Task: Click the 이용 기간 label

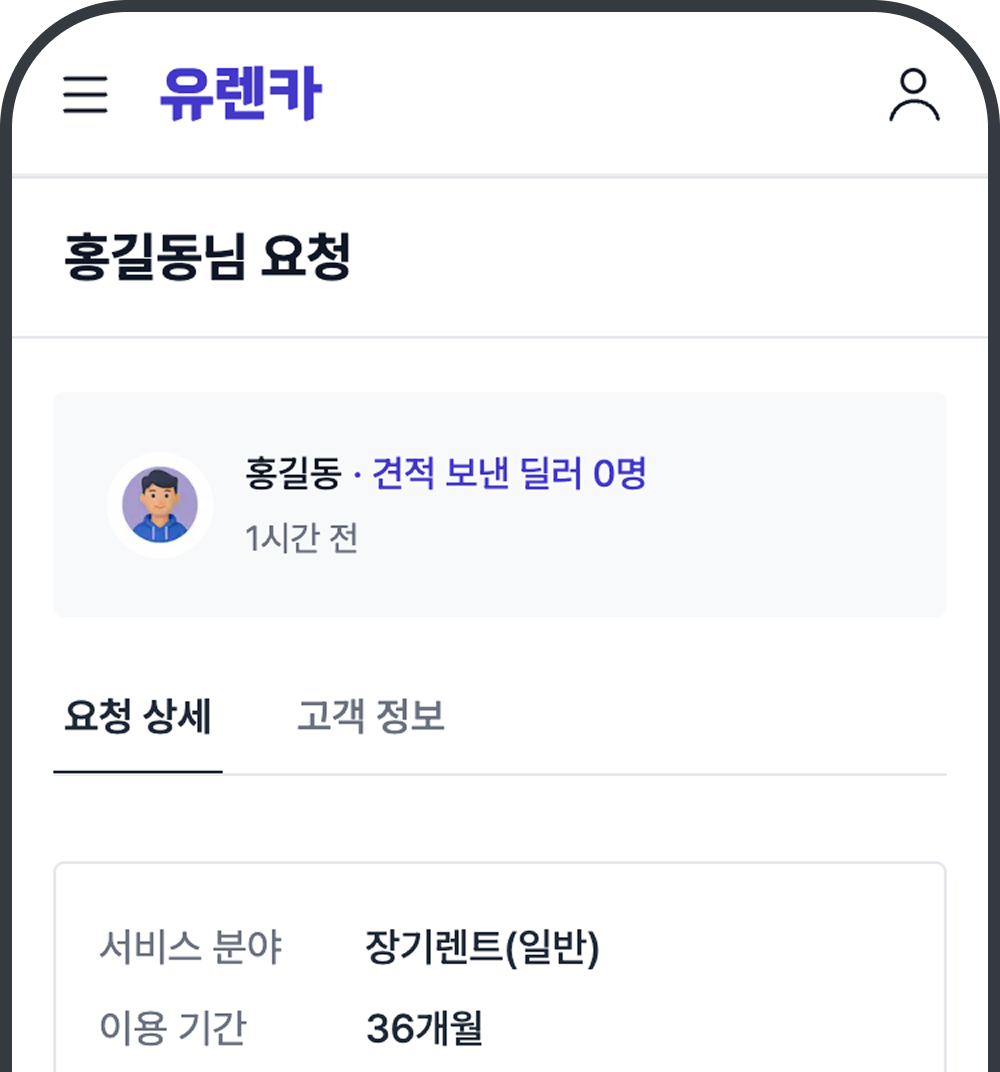Action: (172, 1028)
